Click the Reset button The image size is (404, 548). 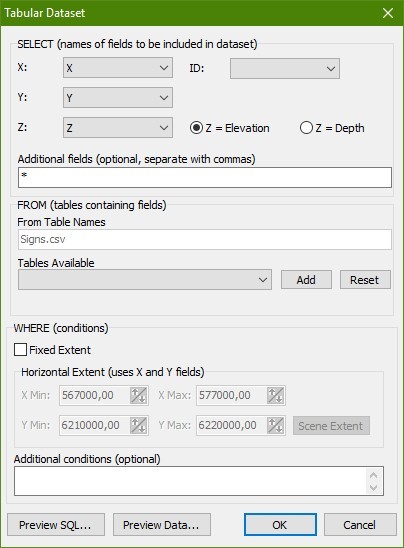[x=365, y=280]
